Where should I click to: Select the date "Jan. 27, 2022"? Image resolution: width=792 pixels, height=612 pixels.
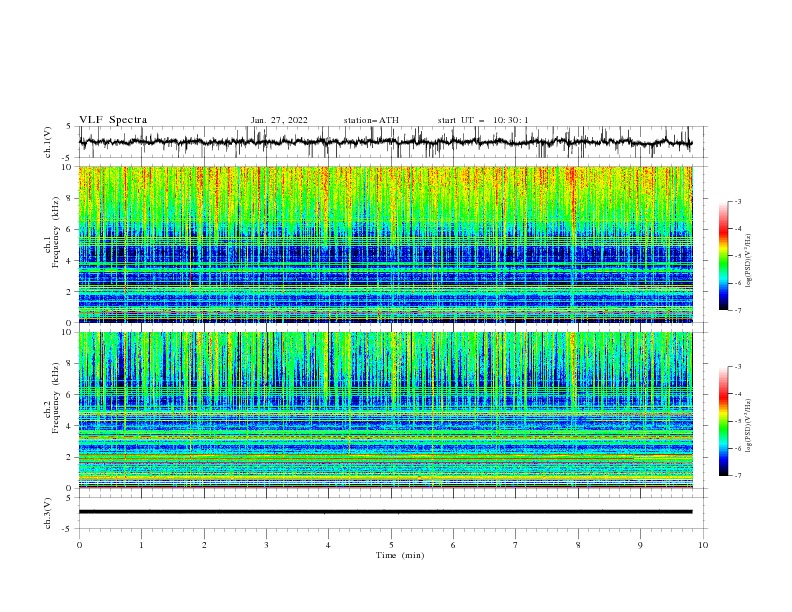point(279,120)
